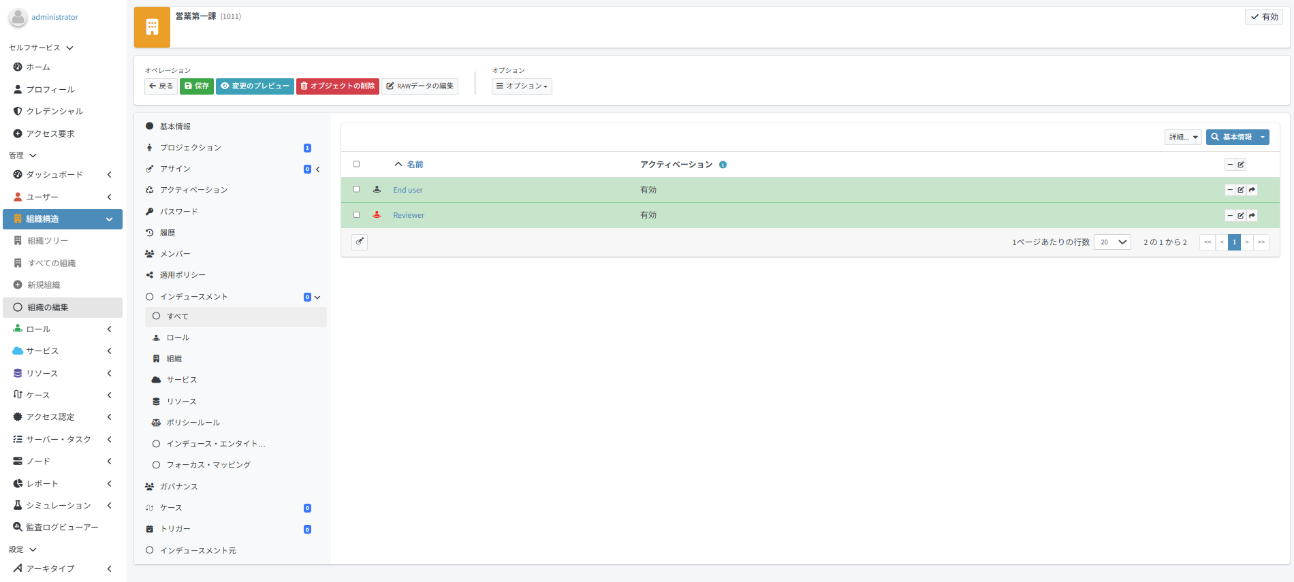Click the 監査ログビューアー magnifier item
1294x582 pixels.
(x=63, y=527)
